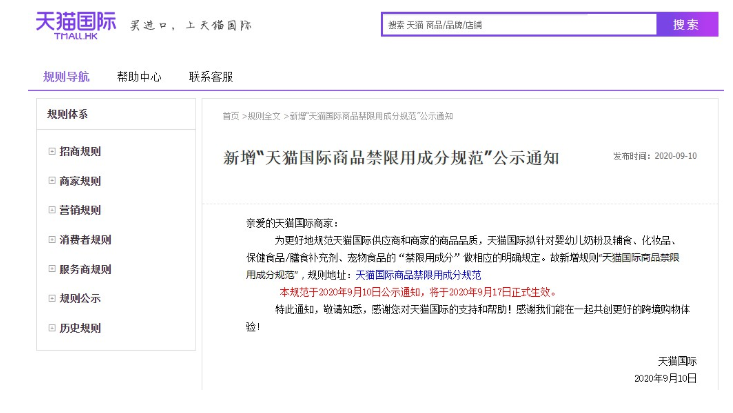Click the red effective-date sentence
This screenshot has height=413, width=733.
(418, 292)
